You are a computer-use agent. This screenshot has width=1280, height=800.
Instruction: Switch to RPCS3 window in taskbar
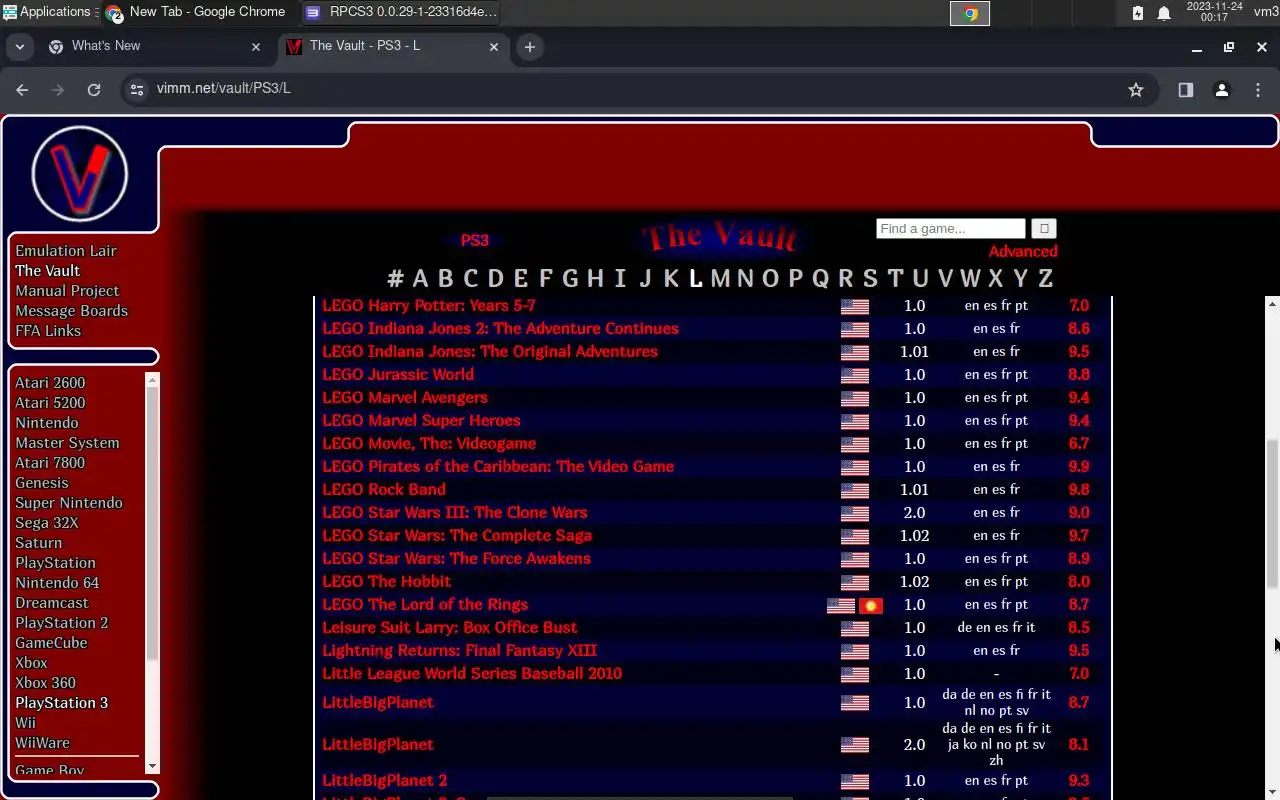[x=401, y=12]
